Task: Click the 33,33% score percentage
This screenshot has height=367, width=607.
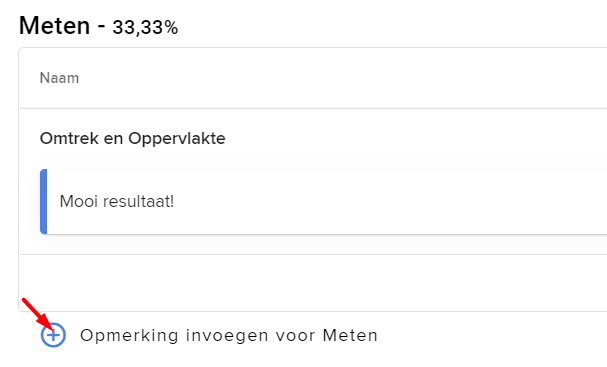Action: [x=145, y=27]
